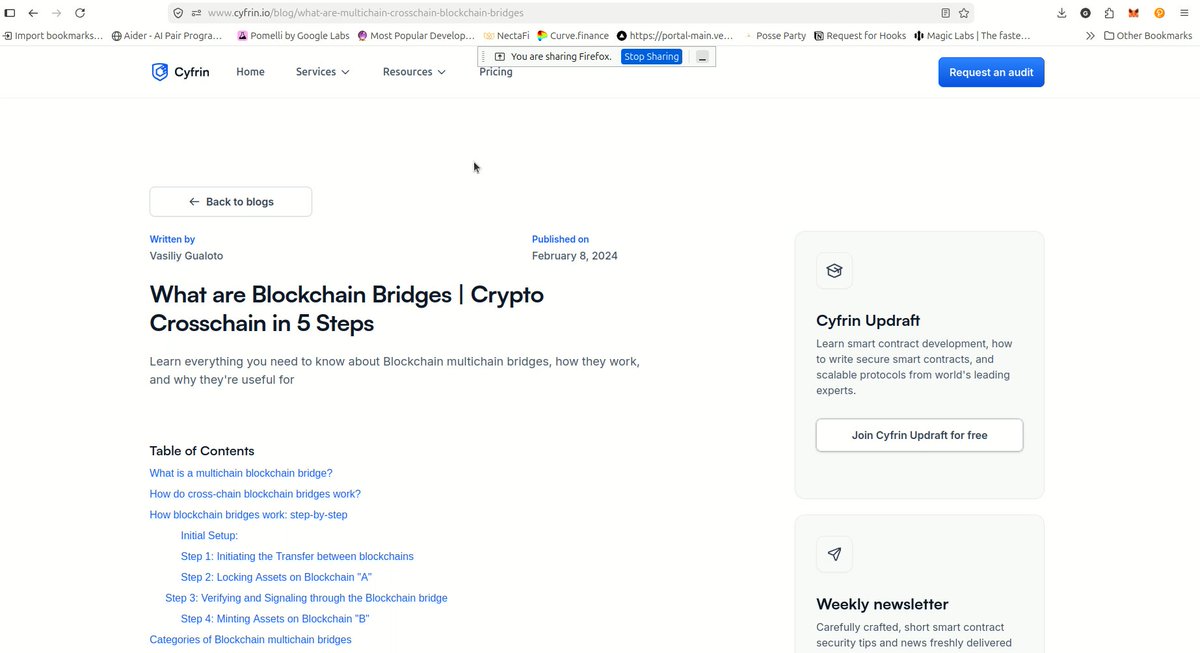Open the extensions puzzle-piece menu
1200x653 pixels.
tap(1109, 13)
